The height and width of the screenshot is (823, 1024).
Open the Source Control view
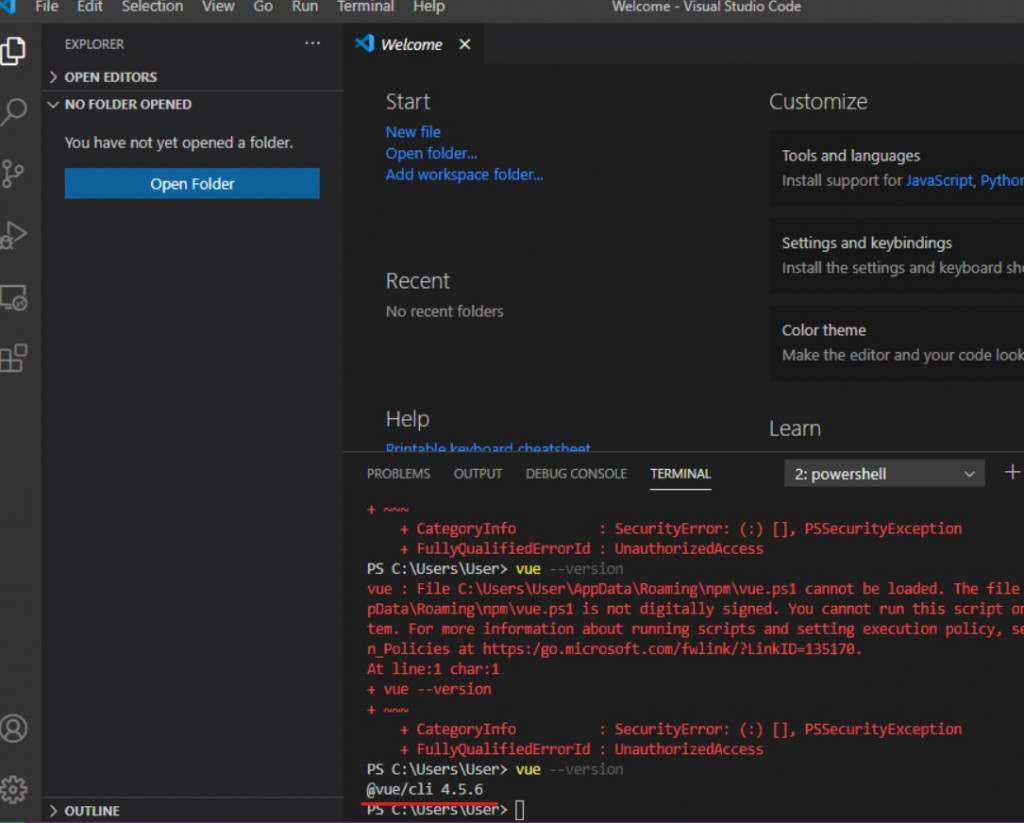tap(12, 174)
